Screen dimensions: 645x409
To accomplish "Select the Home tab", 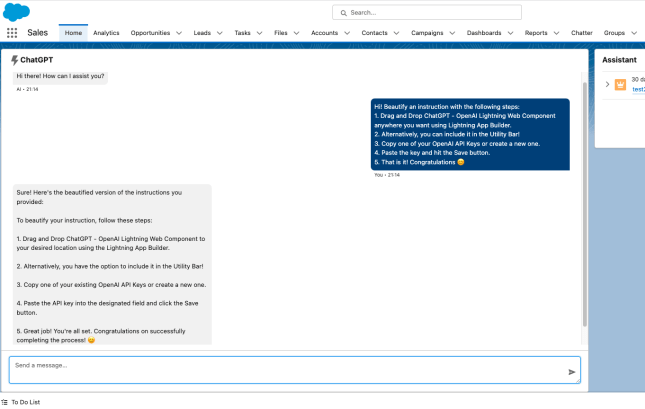I will pos(73,33).
